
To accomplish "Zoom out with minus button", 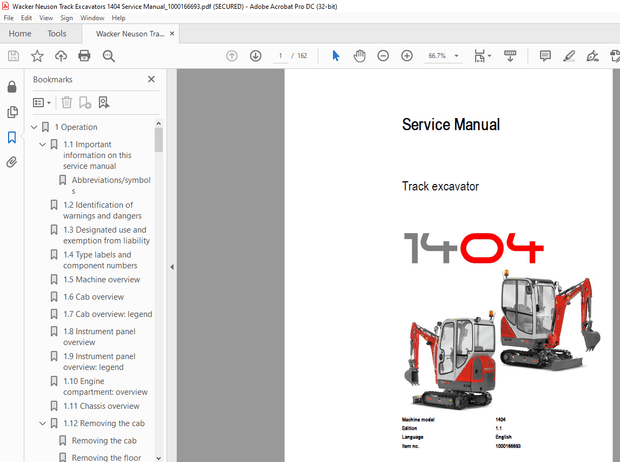I will (x=383, y=56).
